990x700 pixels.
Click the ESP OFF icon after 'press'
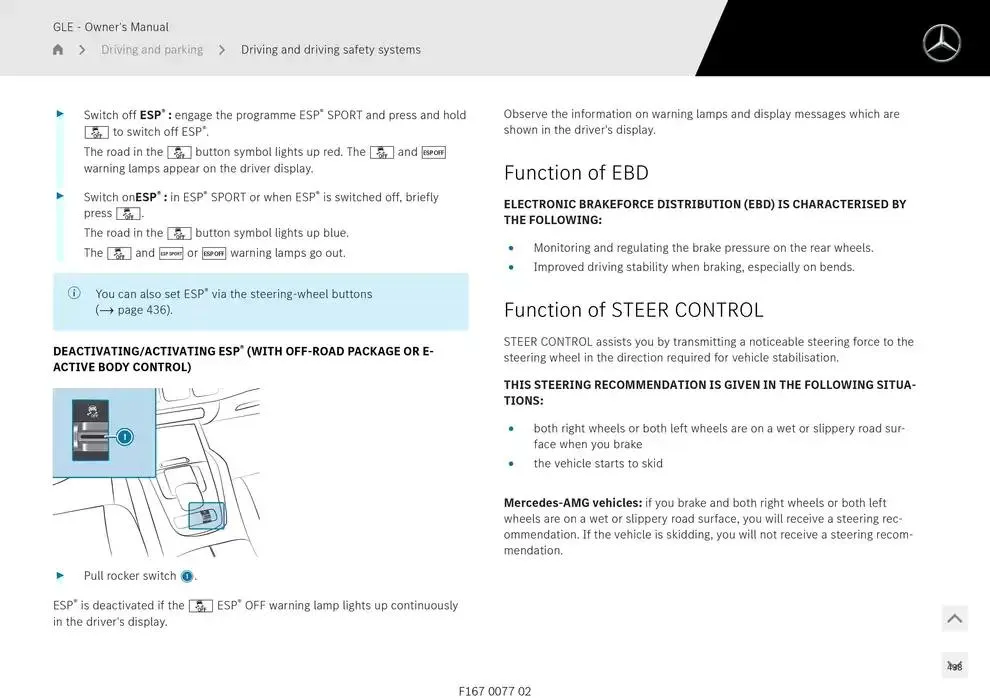click(x=128, y=213)
